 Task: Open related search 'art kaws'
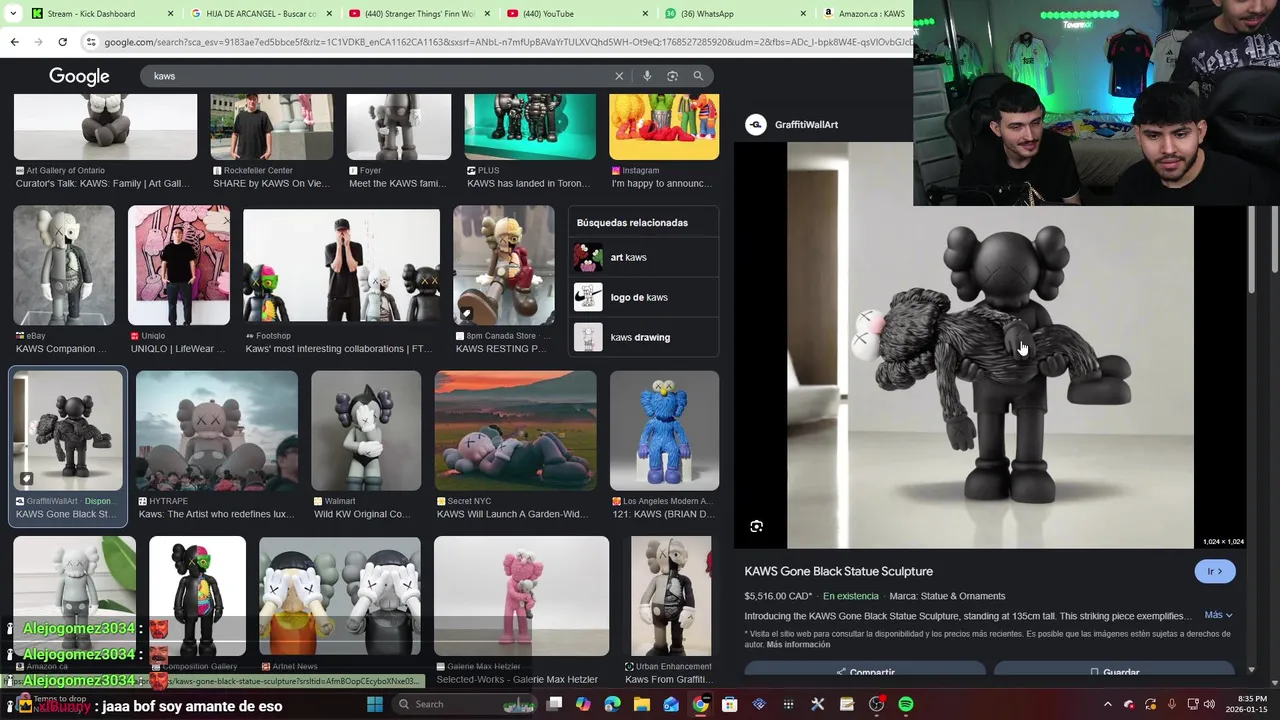(x=646, y=257)
